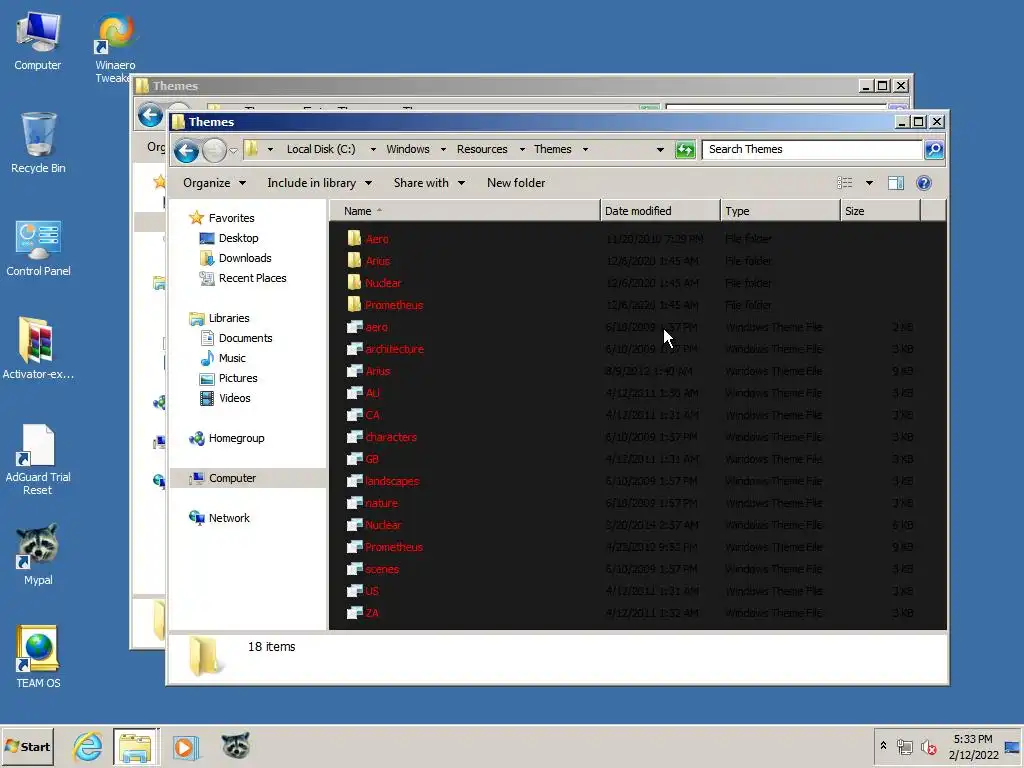
Task: Open recent pages dropdown beside Forward button
Action: pyautogui.click(x=233, y=151)
